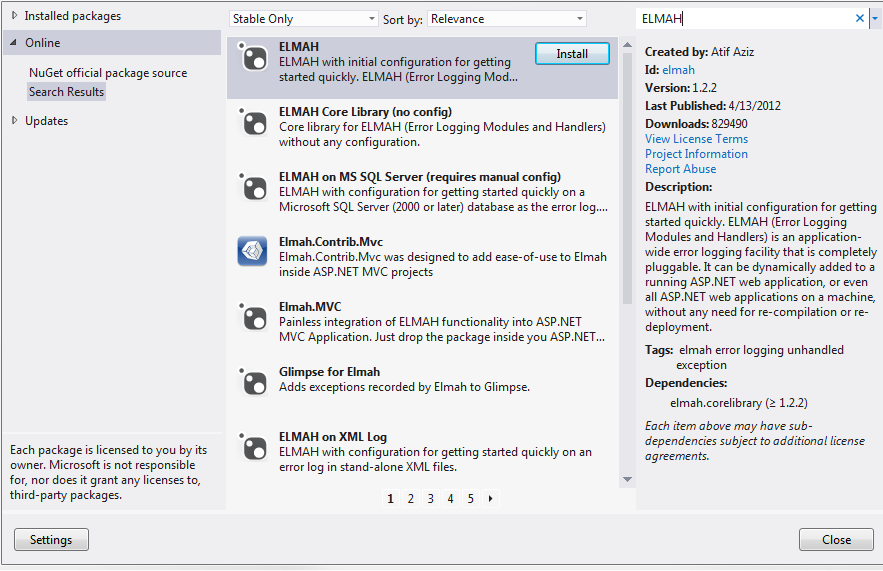This screenshot has height=571, width=883.
Task: Select Search Results in the tree
Action: point(66,92)
